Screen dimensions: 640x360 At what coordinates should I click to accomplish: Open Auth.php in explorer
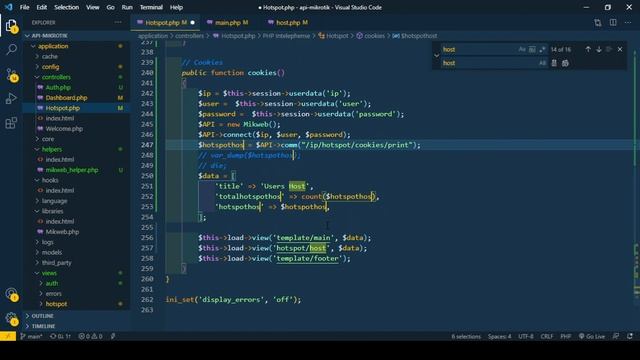[58, 87]
